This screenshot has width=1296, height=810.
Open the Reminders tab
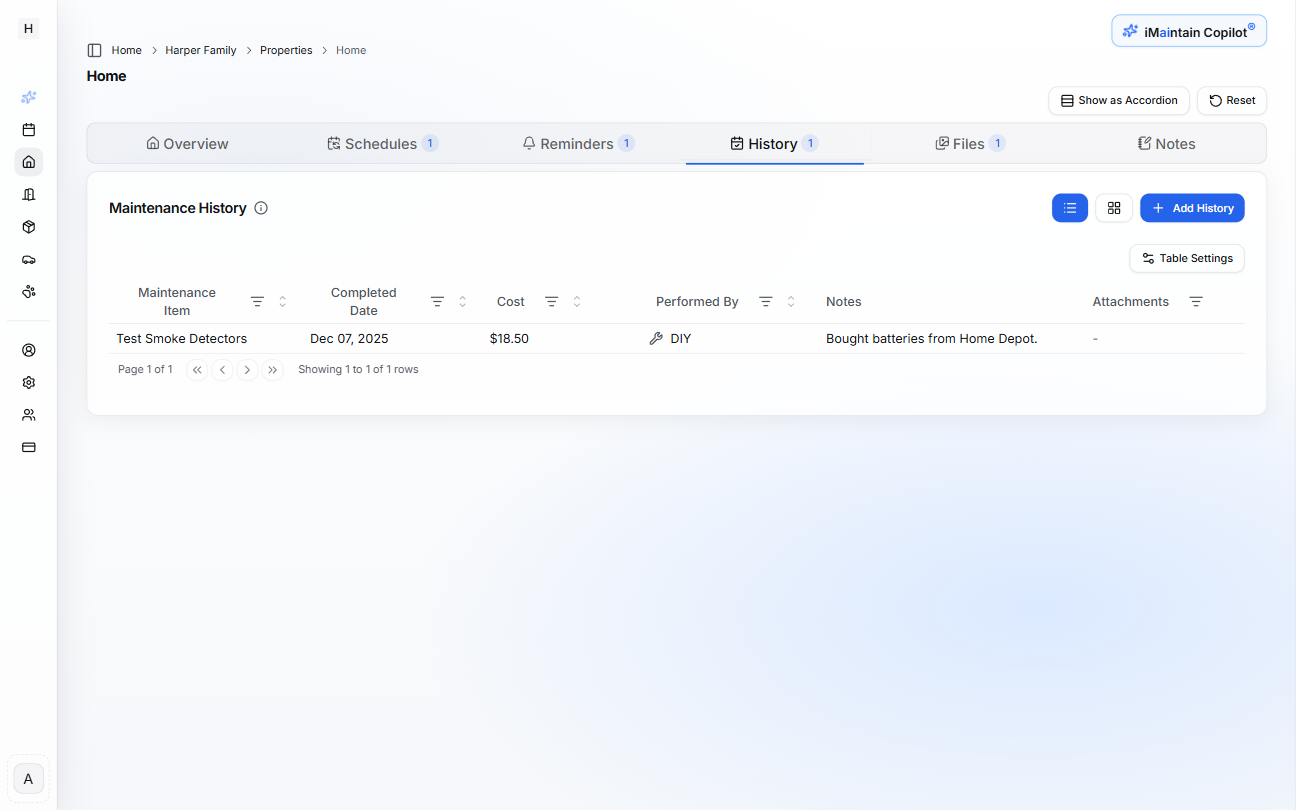tap(578, 143)
